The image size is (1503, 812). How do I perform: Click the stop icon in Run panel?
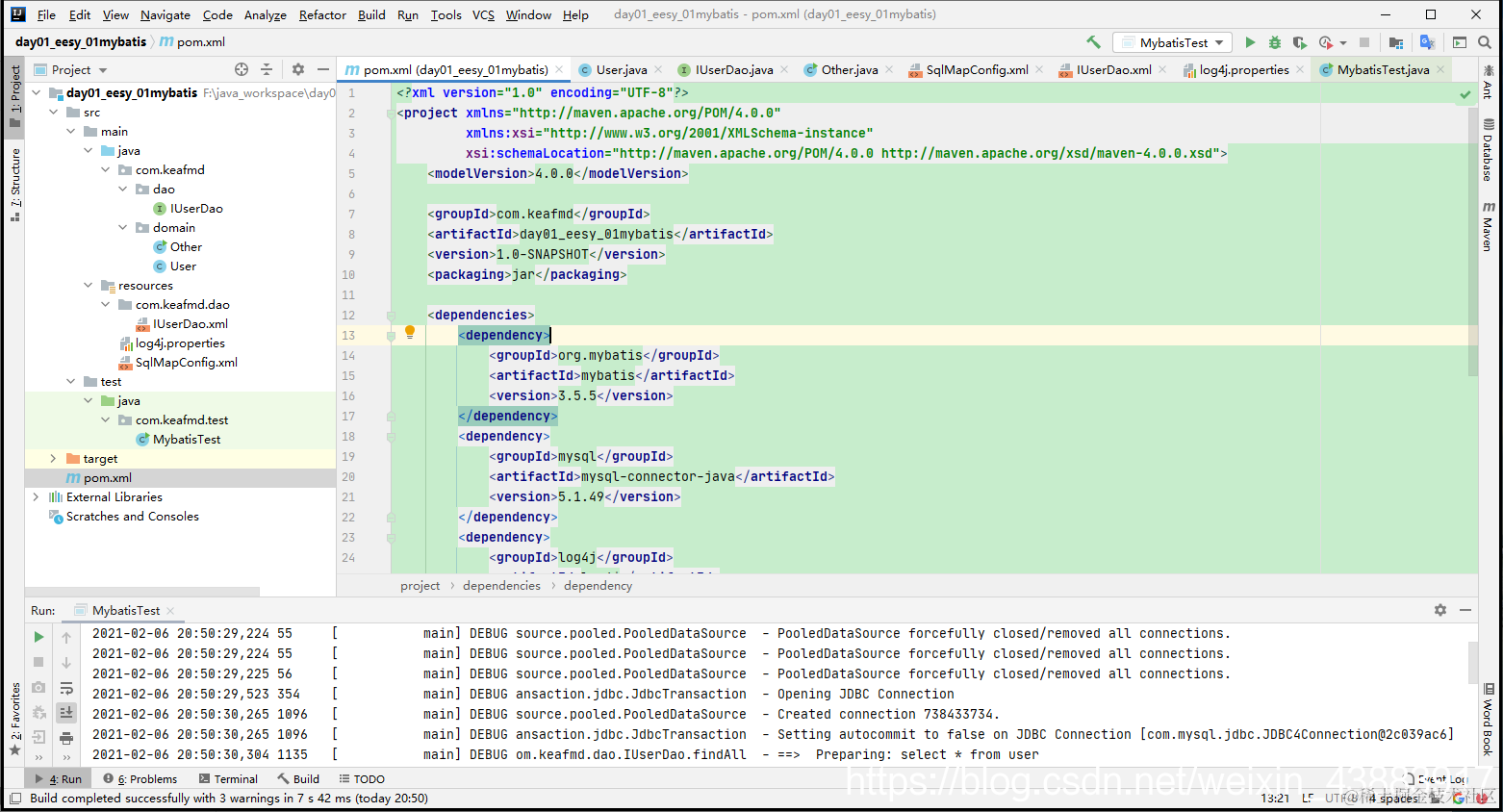38,662
